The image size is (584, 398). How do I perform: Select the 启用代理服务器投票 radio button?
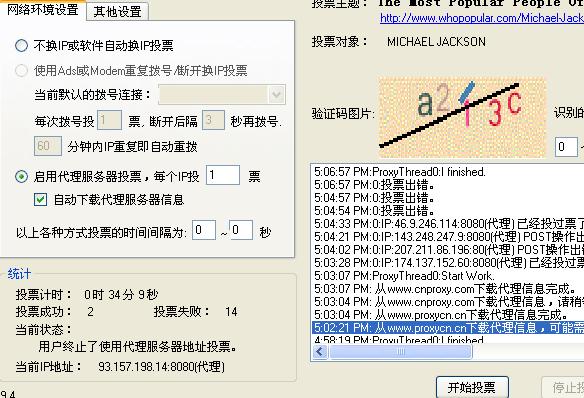point(21,176)
